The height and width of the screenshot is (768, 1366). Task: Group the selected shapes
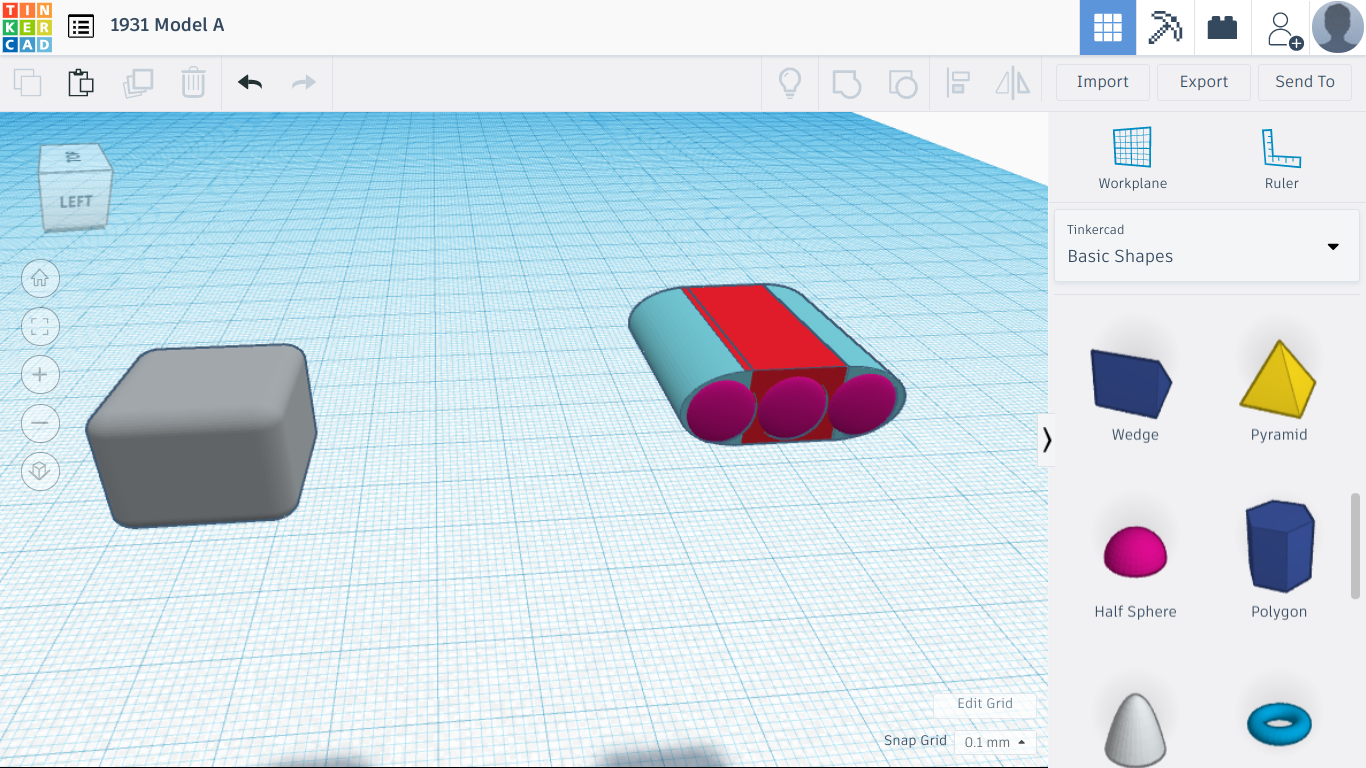(x=847, y=83)
